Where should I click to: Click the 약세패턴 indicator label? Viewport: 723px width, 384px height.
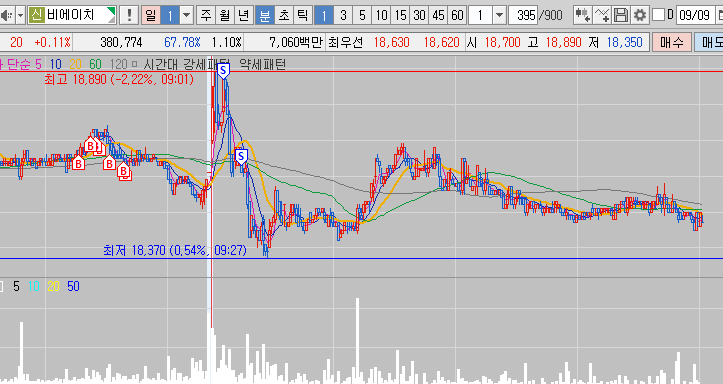[263, 64]
